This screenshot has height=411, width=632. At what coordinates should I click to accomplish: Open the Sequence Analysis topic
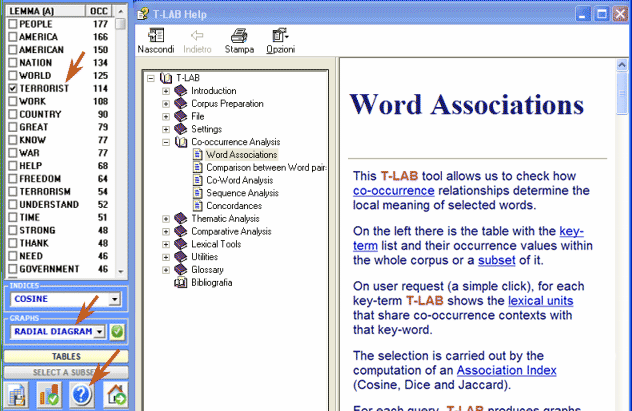point(242,193)
